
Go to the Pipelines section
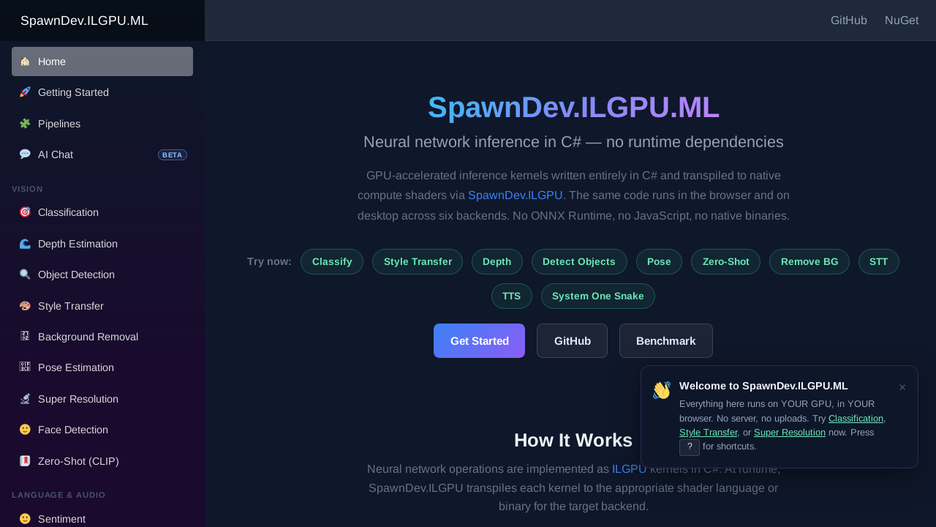coord(102,124)
